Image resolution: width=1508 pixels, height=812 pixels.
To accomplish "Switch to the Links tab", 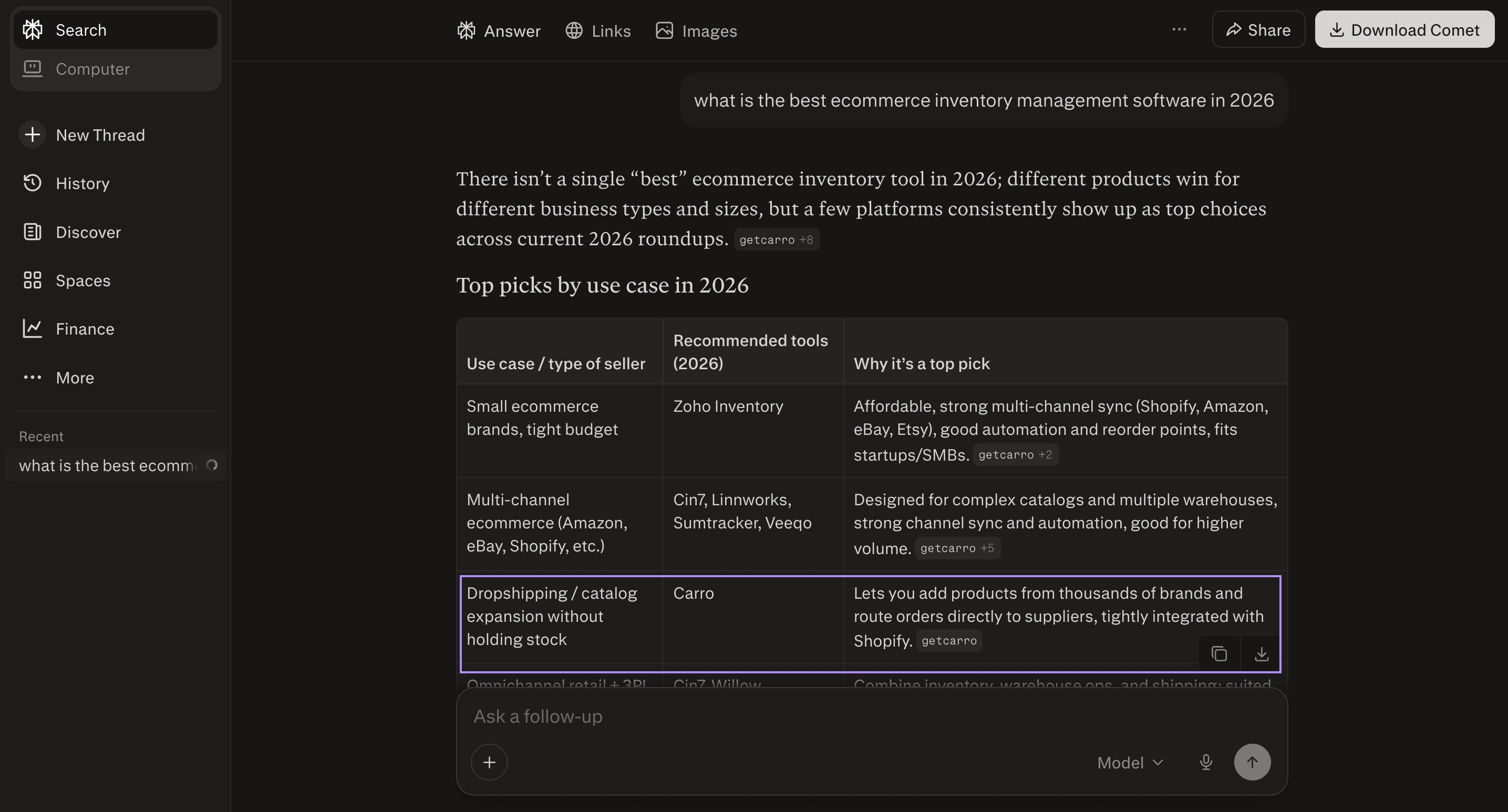I will [598, 30].
